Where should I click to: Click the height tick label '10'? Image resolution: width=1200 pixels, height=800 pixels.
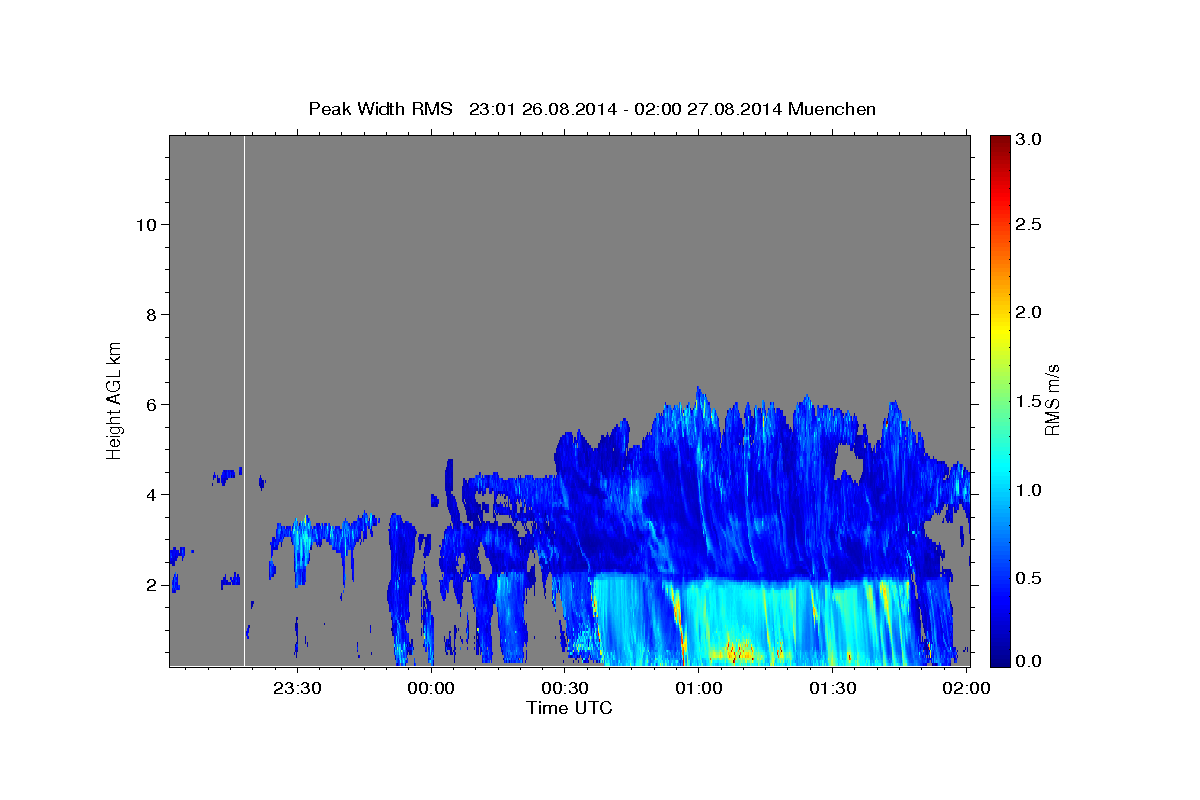tap(145, 224)
